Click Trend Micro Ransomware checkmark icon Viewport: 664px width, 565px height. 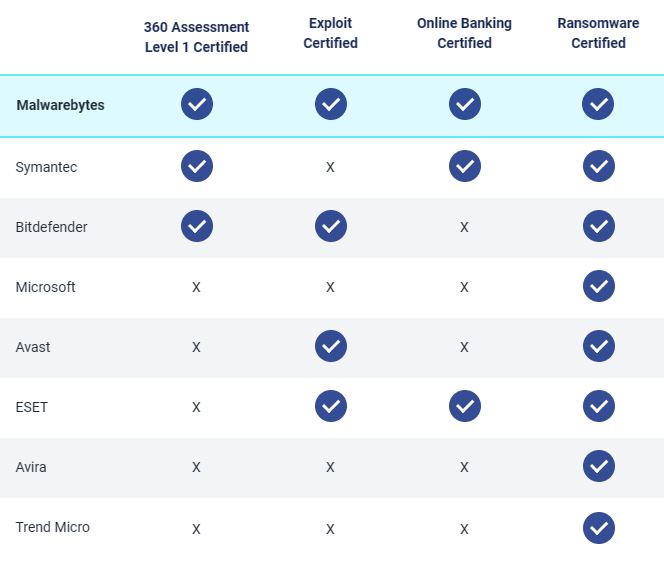point(598,527)
